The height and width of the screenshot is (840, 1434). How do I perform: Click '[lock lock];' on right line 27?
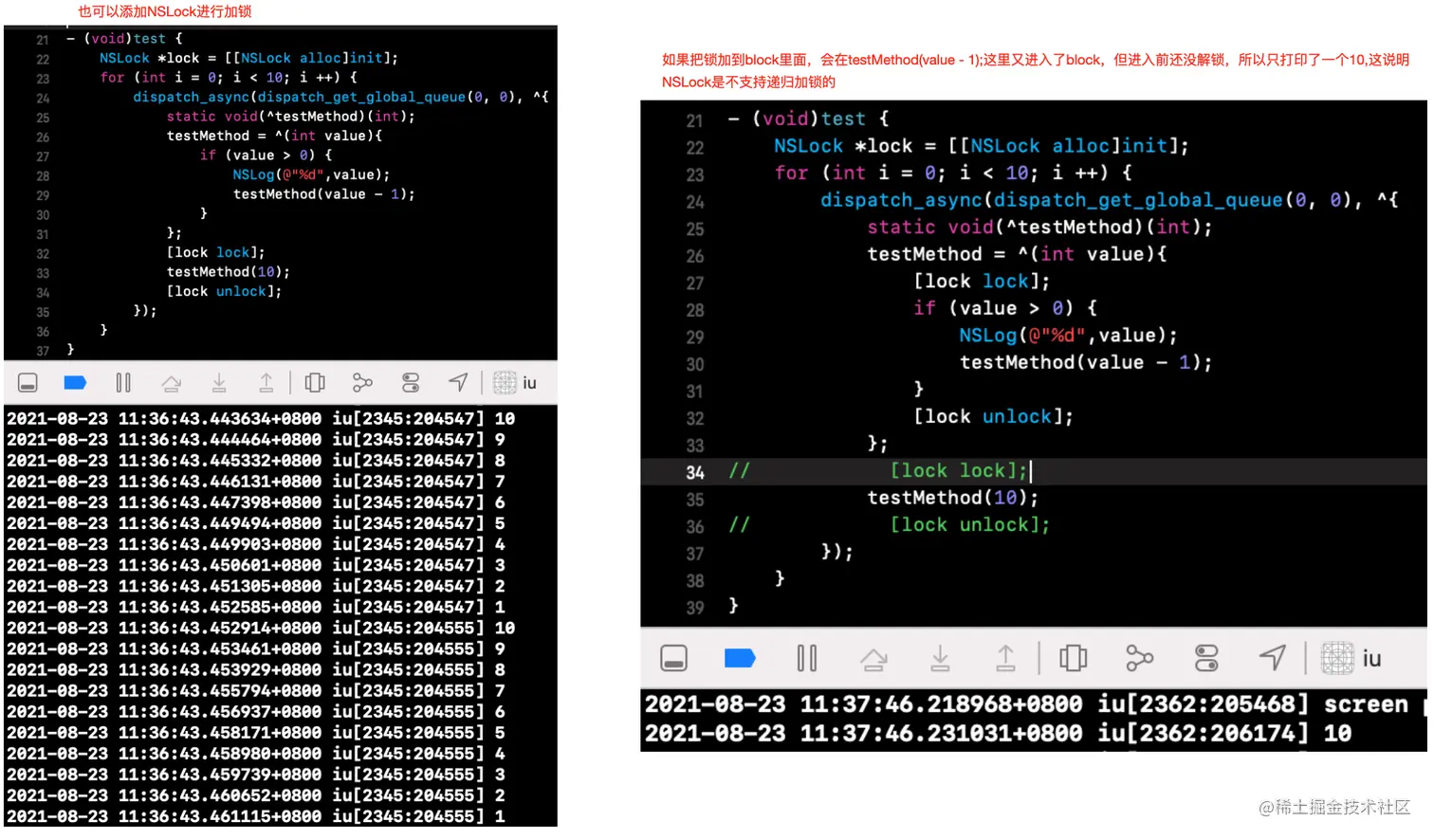(983, 282)
